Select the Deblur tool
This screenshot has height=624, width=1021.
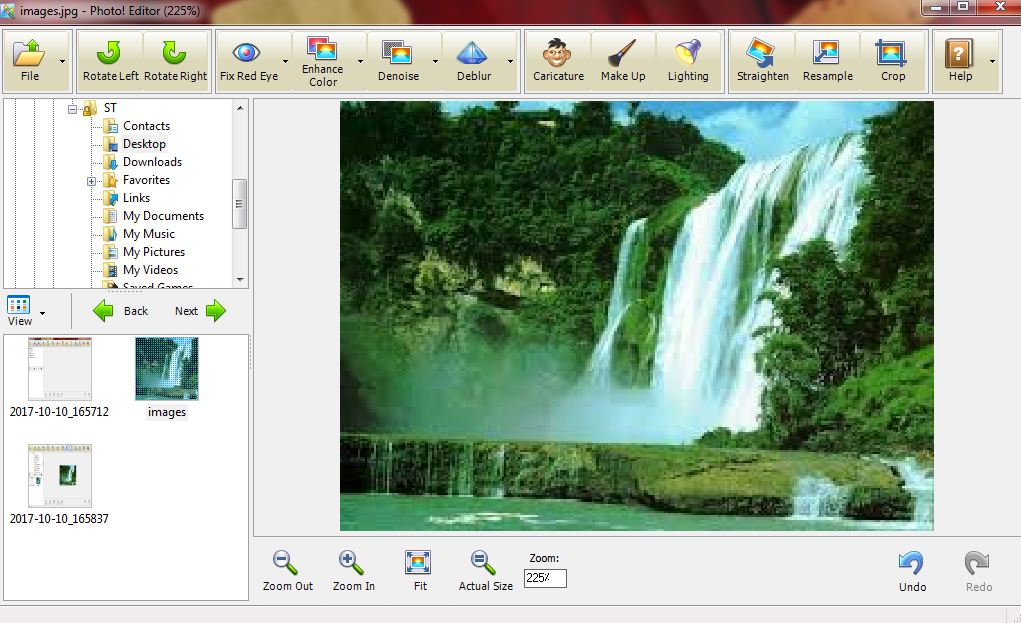coord(473,61)
